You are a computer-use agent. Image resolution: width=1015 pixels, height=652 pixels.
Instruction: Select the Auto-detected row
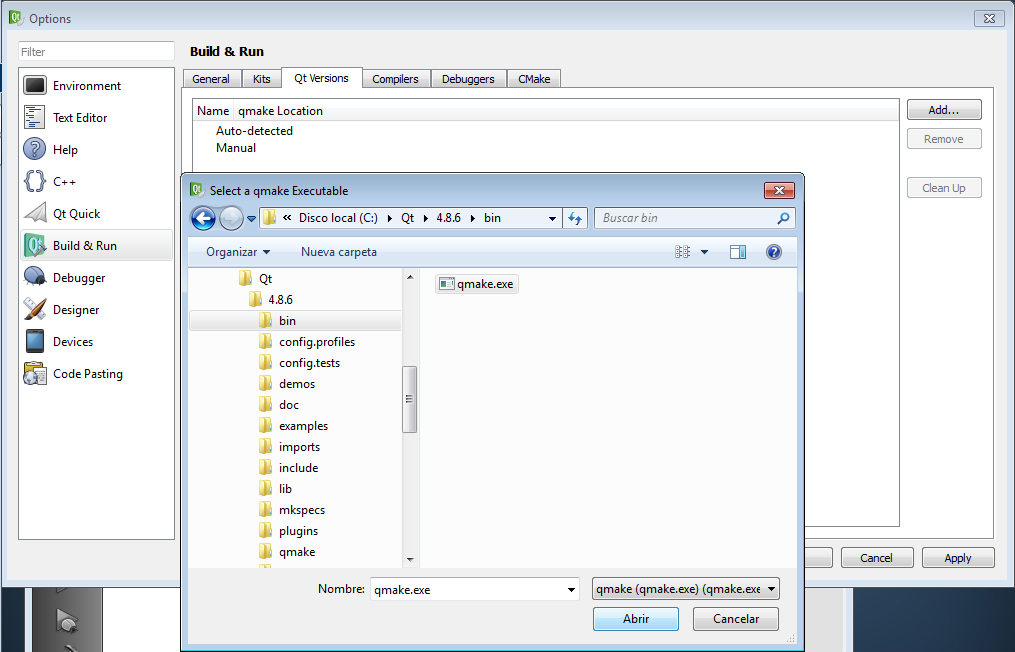(x=254, y=131)
